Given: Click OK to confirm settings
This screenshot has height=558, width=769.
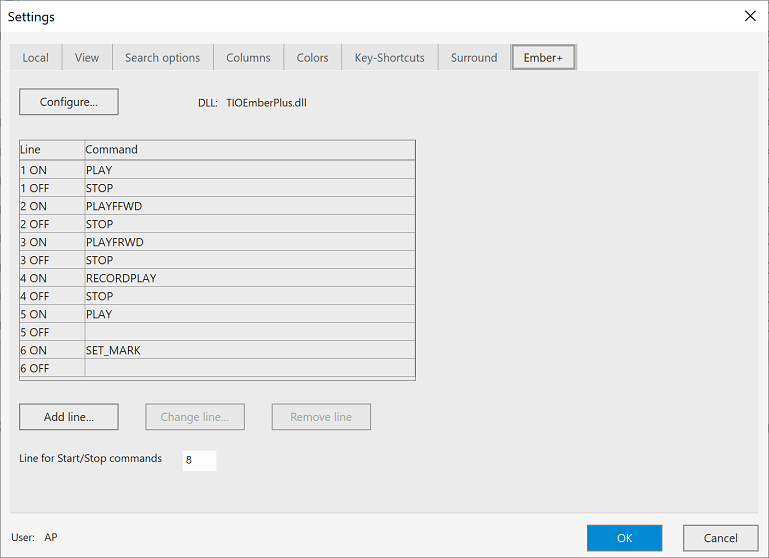Looking at the screenshot, I should coord(624,538).
